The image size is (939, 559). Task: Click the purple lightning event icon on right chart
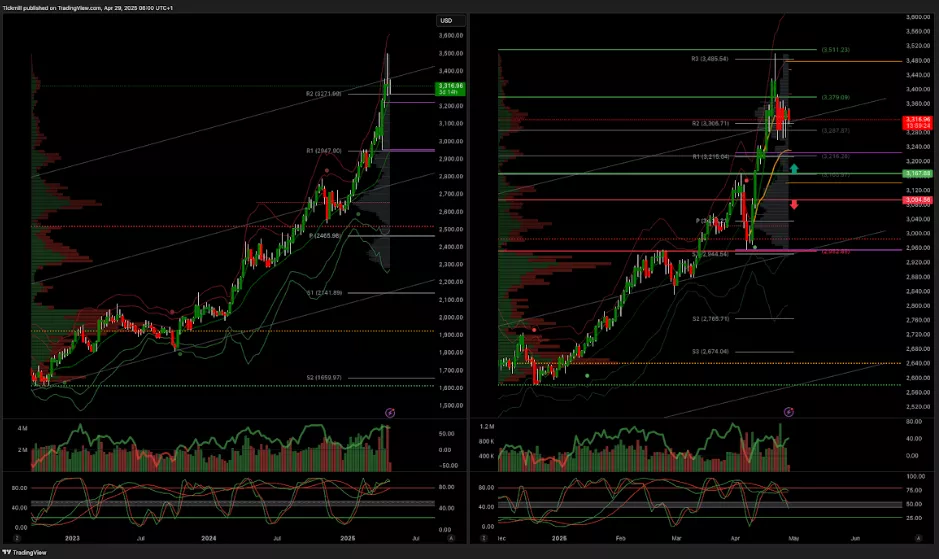click(789, 411)
